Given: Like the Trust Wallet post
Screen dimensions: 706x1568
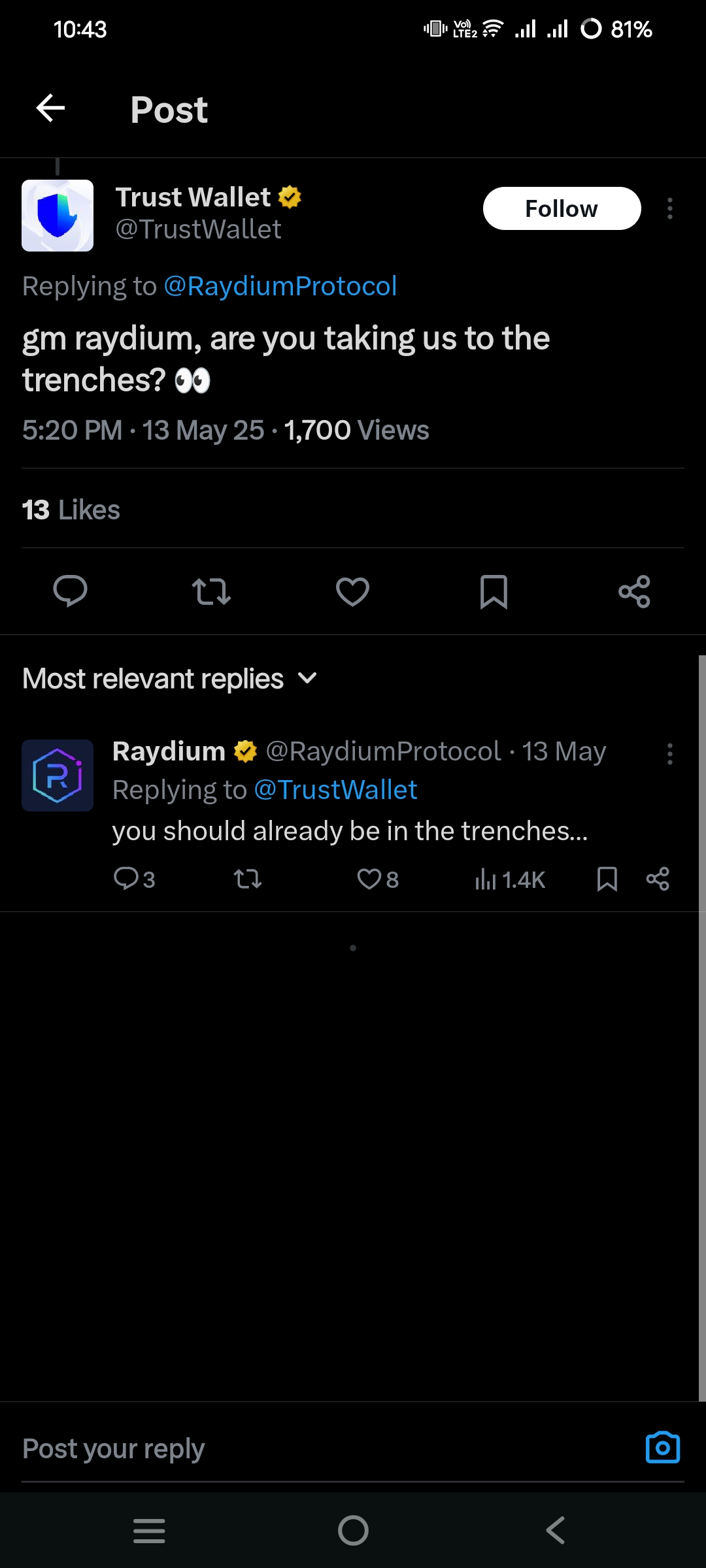Looking at the screenshot, I should coord(352,591).
